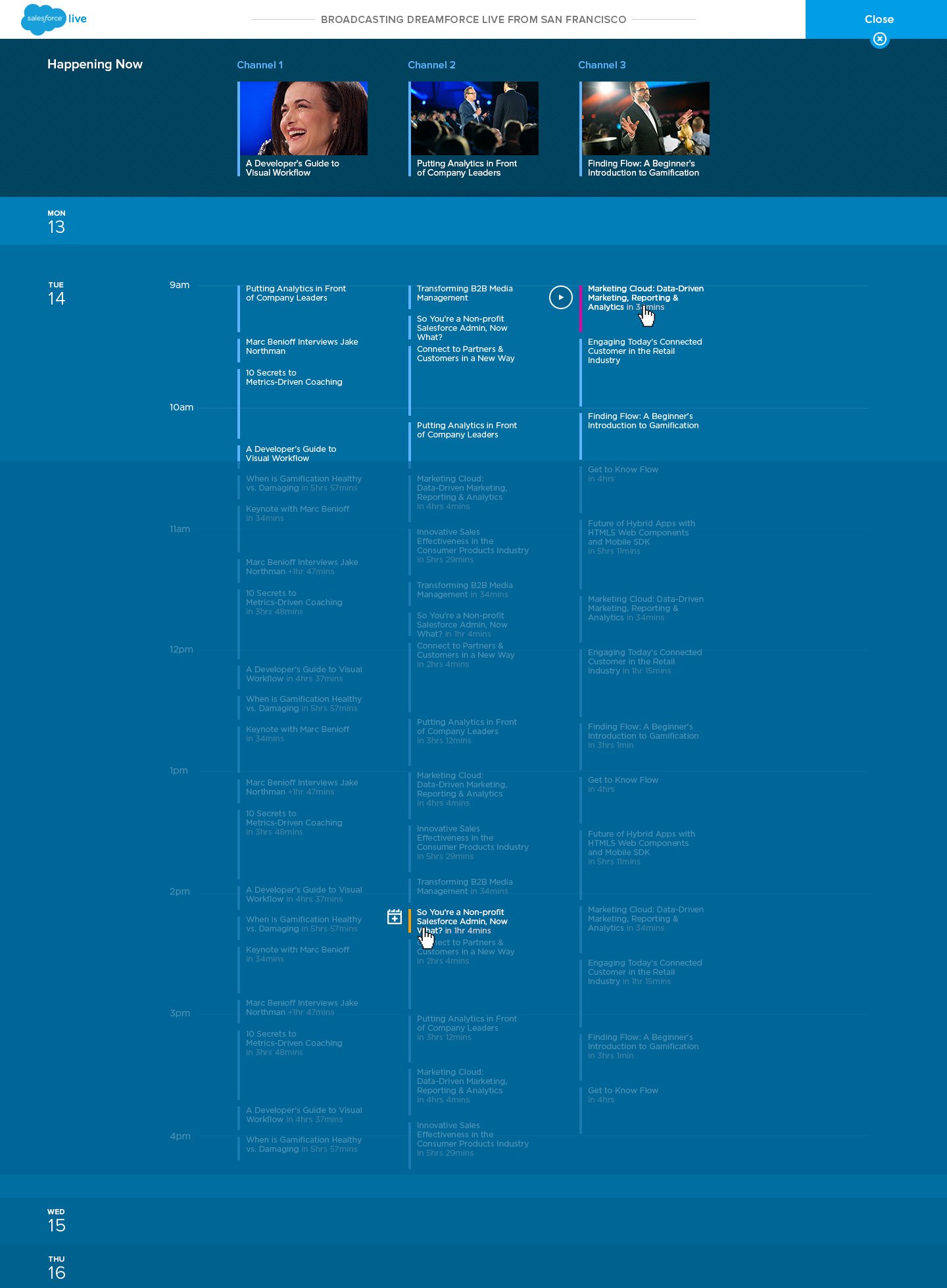Open the Channel 3 heading
This screenshot has width=947, height=1288.
(602, 65)
